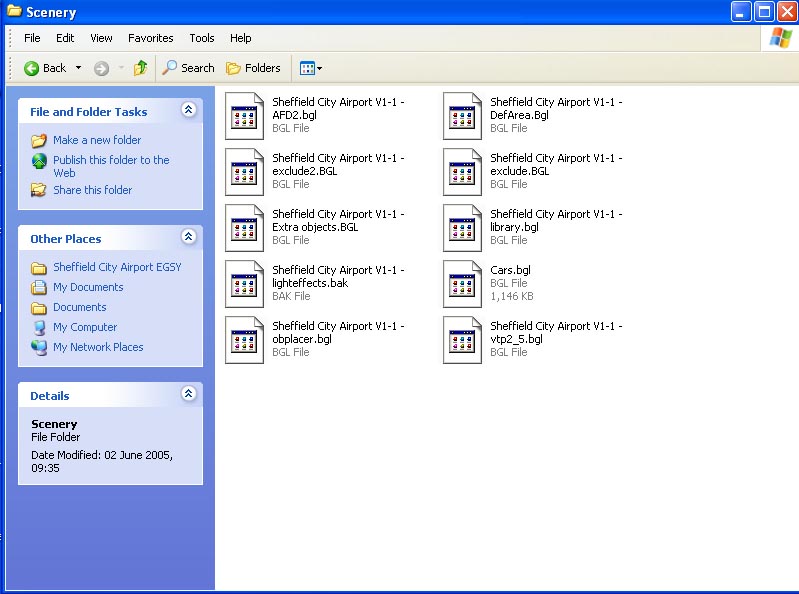Screen dimensions: 799x594
Task: Select the lighteffects.bak file icon
Action: [x=244, y=283]
